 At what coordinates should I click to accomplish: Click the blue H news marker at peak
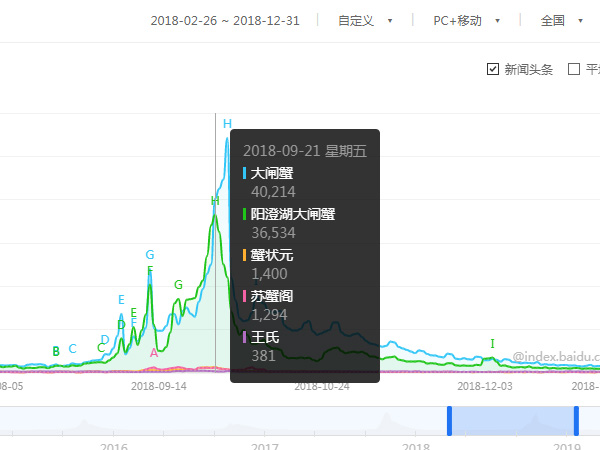227,124
